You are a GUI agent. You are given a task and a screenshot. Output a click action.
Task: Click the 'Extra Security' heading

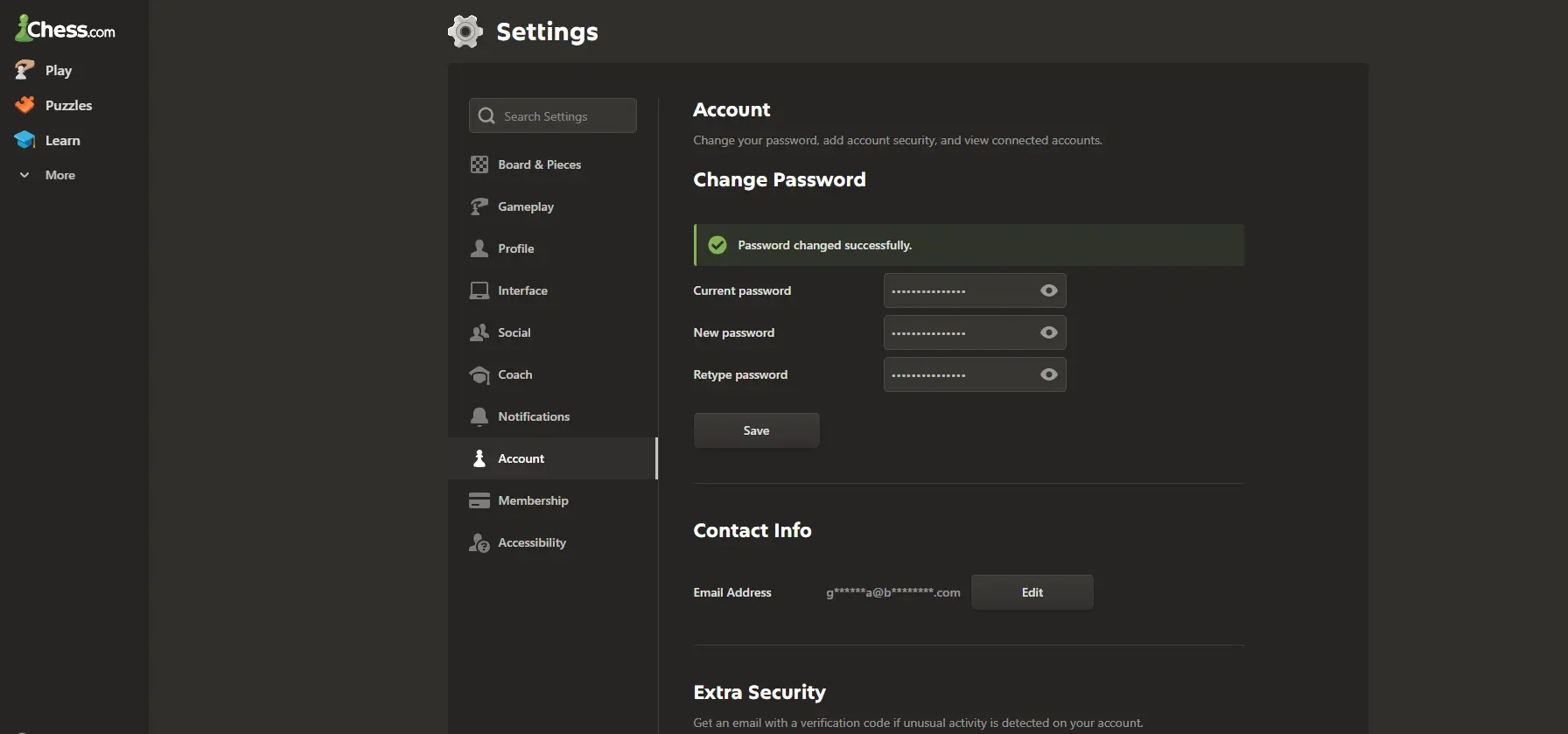point(759,692)
